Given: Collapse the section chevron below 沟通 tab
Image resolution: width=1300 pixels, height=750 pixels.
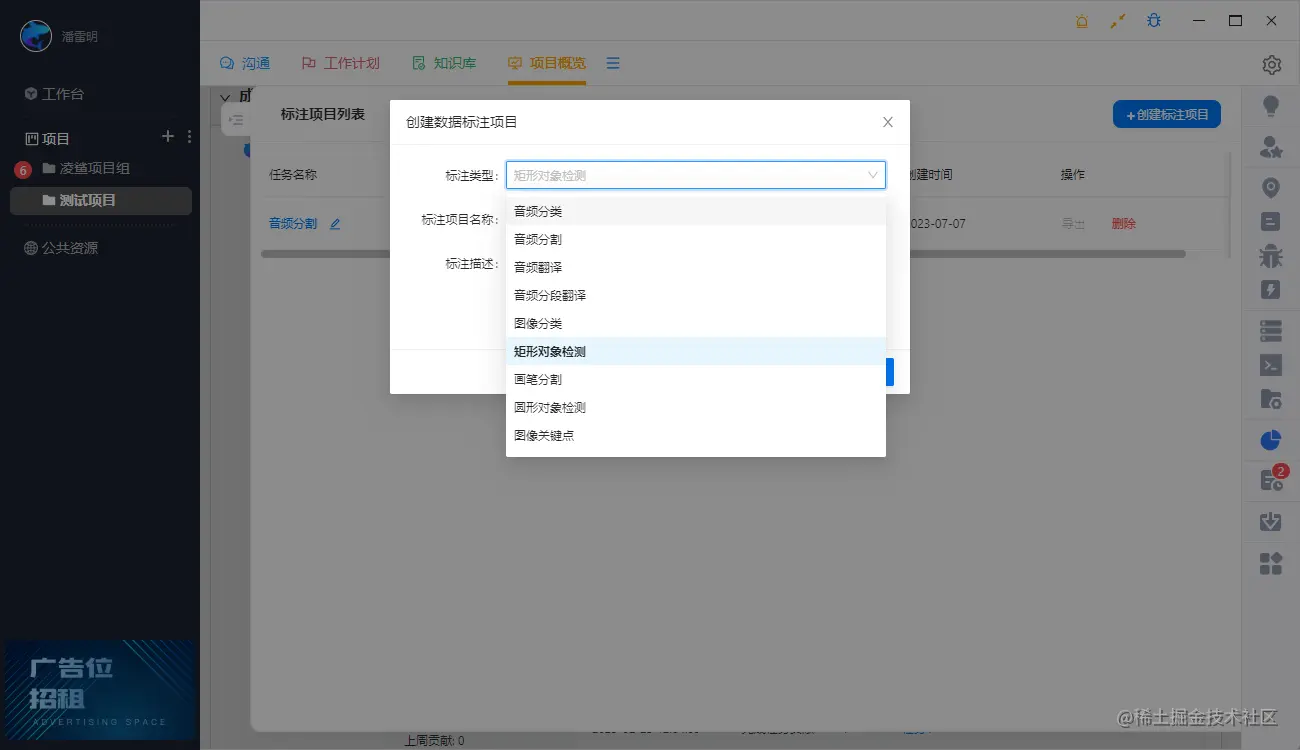Looking at the screenshot, I should pos(225,97).
